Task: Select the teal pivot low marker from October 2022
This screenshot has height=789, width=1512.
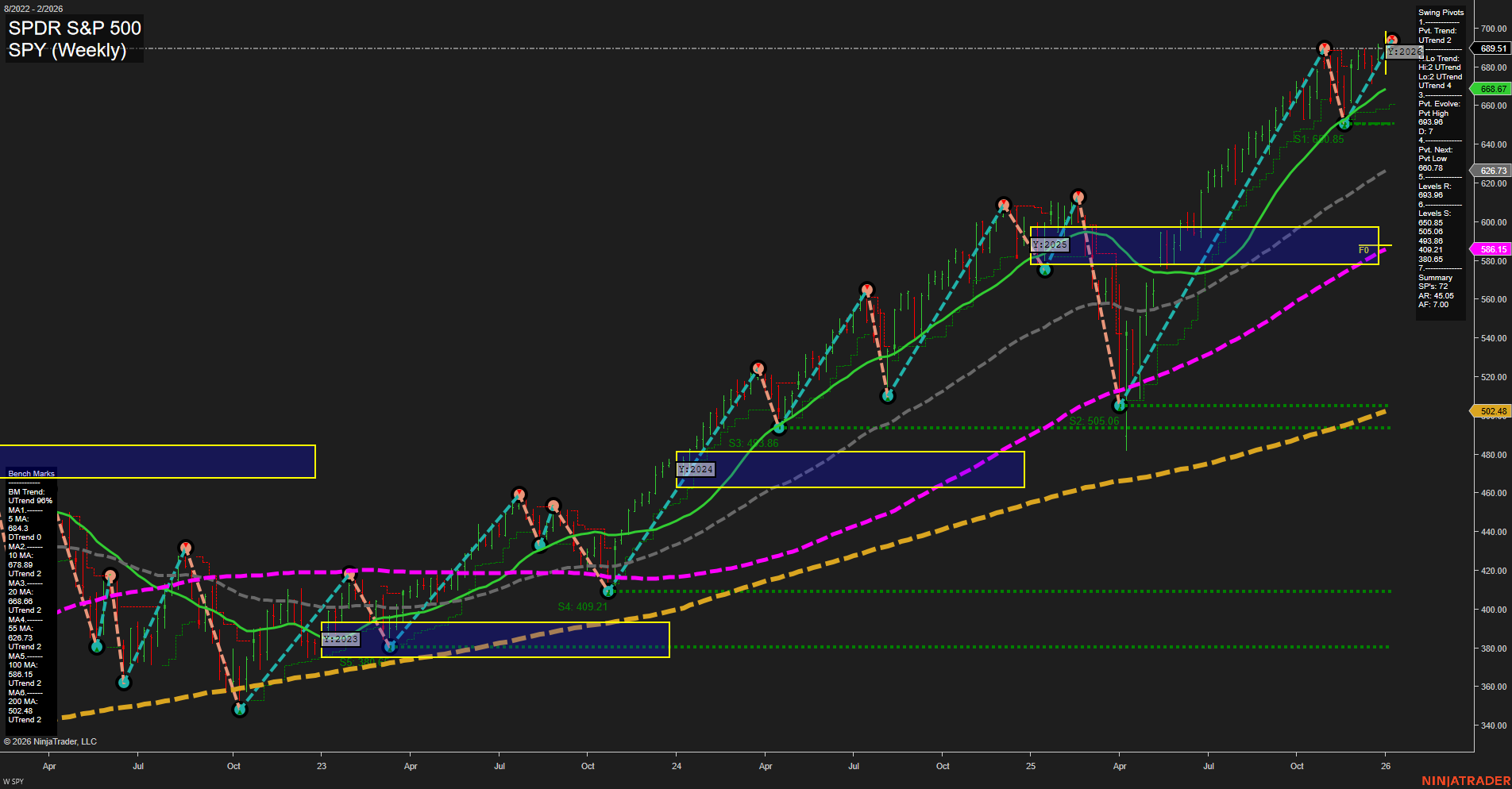Action: point(240,709)
